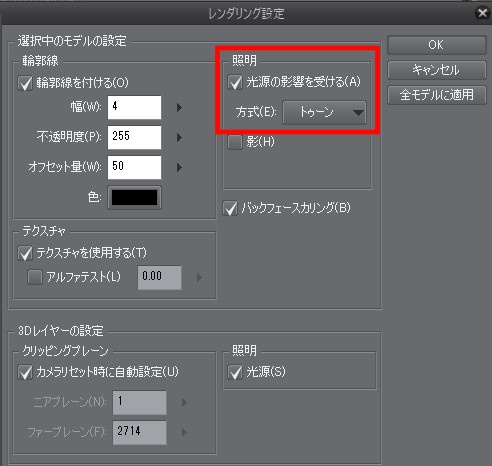Expand slider arrow next to ニアプレーン(N)
Viewport: 492px width, 466px height.
tap(184, 402)
